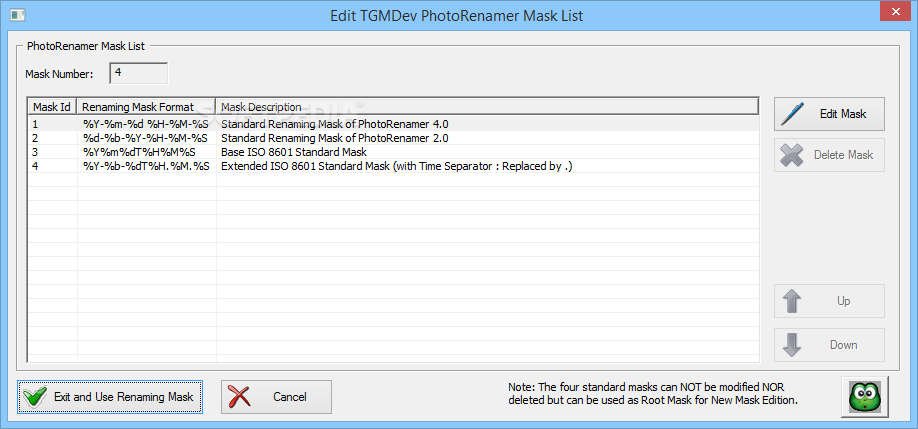Click description 'Standard Renaming Mask of PhotoRenamer 4.0'
Screen dimensions: 918x429
pos(335,124)
